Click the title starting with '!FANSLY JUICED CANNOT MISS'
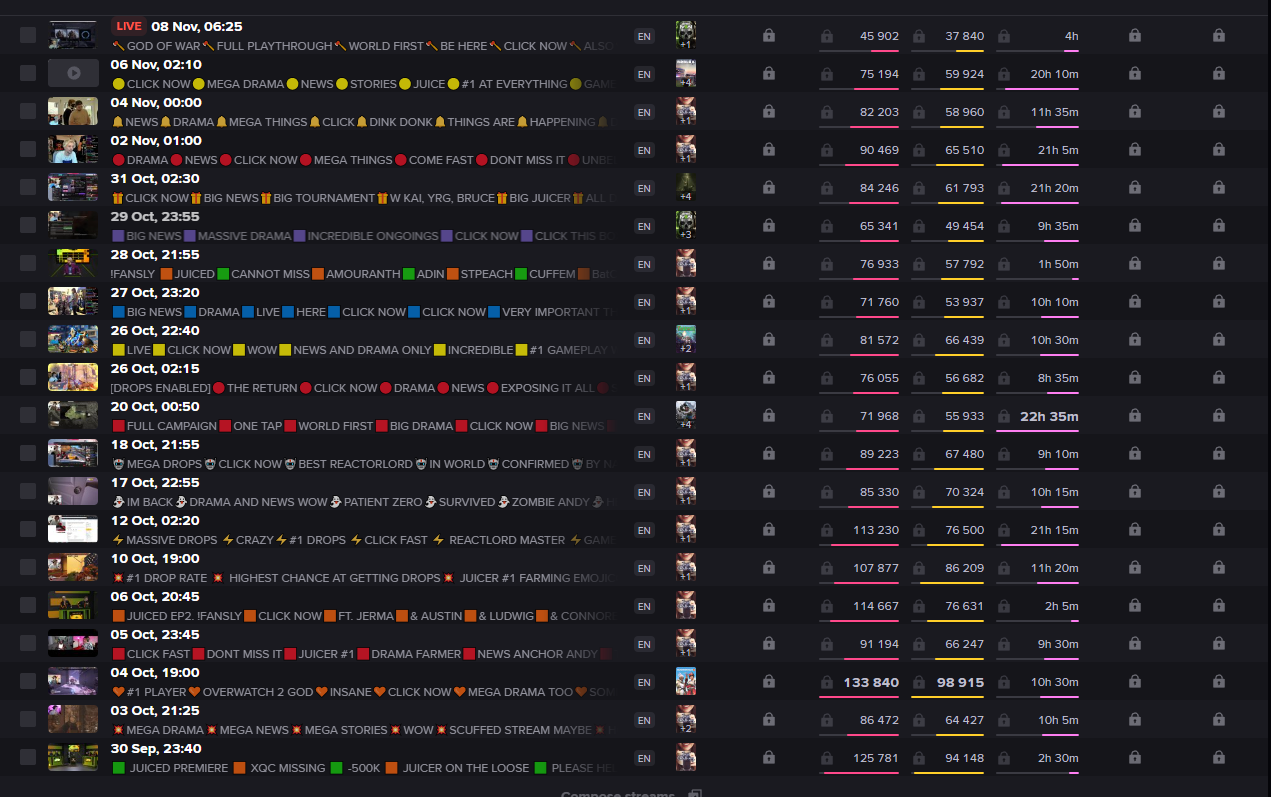The height and width of the screenshot is (797, 1271). (x=364, y=274)
